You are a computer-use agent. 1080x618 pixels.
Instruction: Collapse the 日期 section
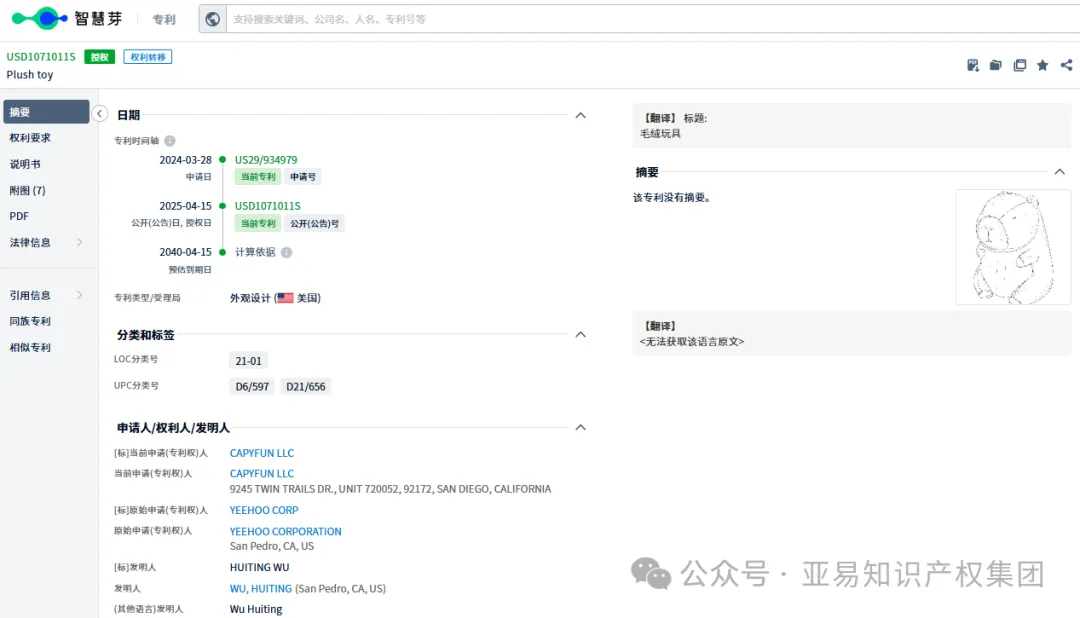click(581, 115)
